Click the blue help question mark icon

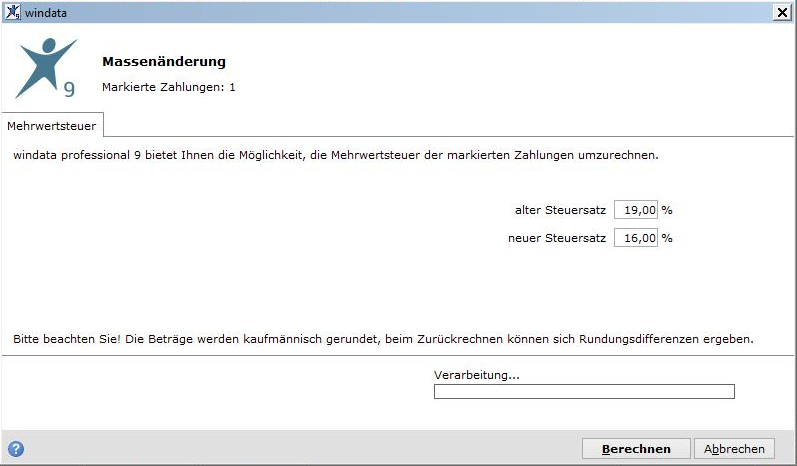point(16,449)
